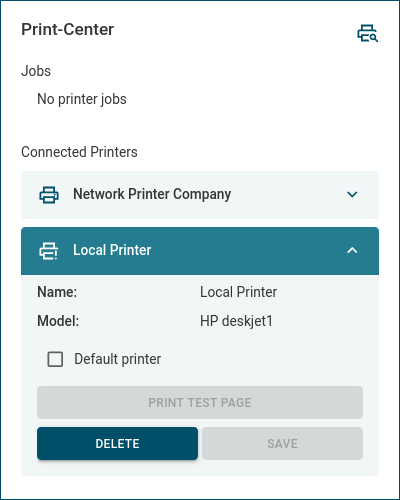Expand the Network Printer Company chevron
The height and width of the screenshot is (500, 400).
pyautogui.click(x=352, y=194)
